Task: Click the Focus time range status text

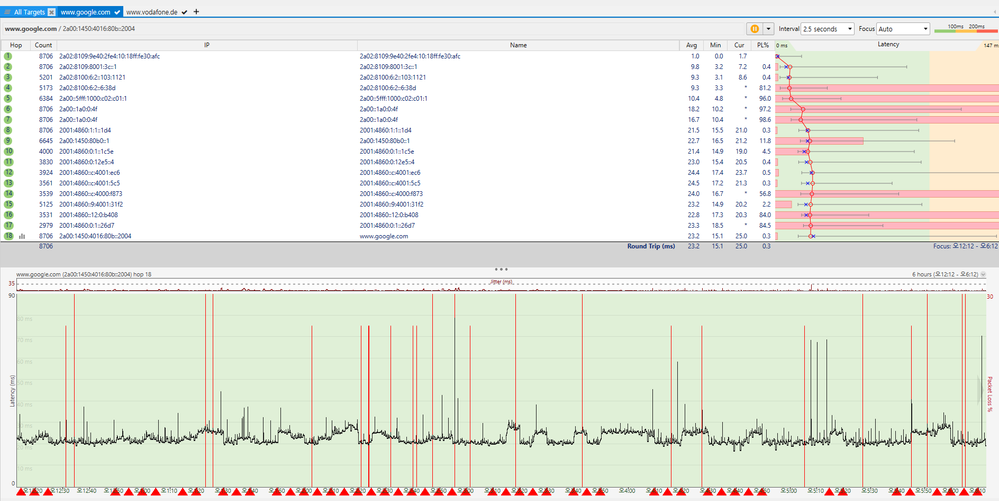Action: click(967, 246)
